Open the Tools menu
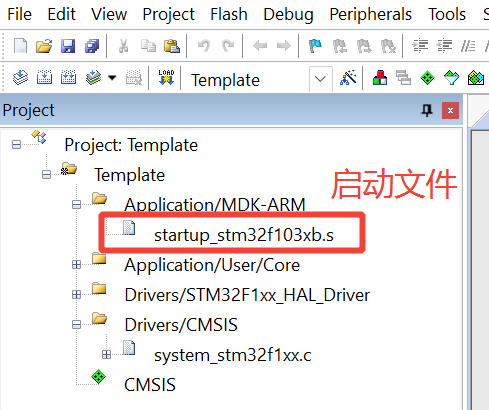Viewport: 489px width, 410px height. coord(447,14)
